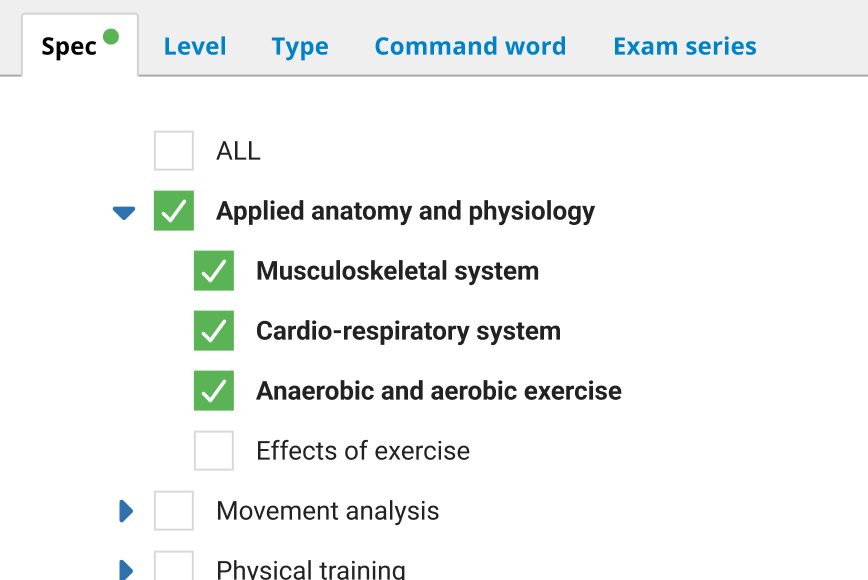Click the Movement analysis label text

(328, 511)
